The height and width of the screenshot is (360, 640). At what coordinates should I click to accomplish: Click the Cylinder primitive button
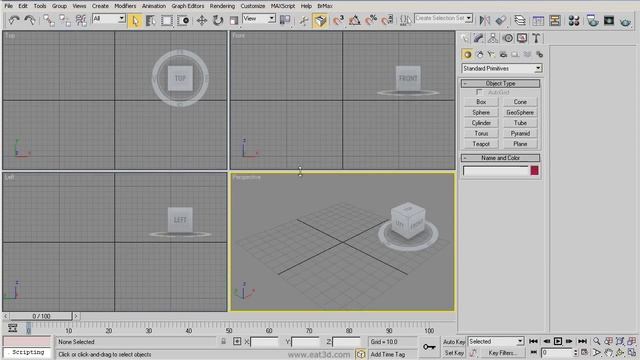pyautogui.click(x=481, y=123)
